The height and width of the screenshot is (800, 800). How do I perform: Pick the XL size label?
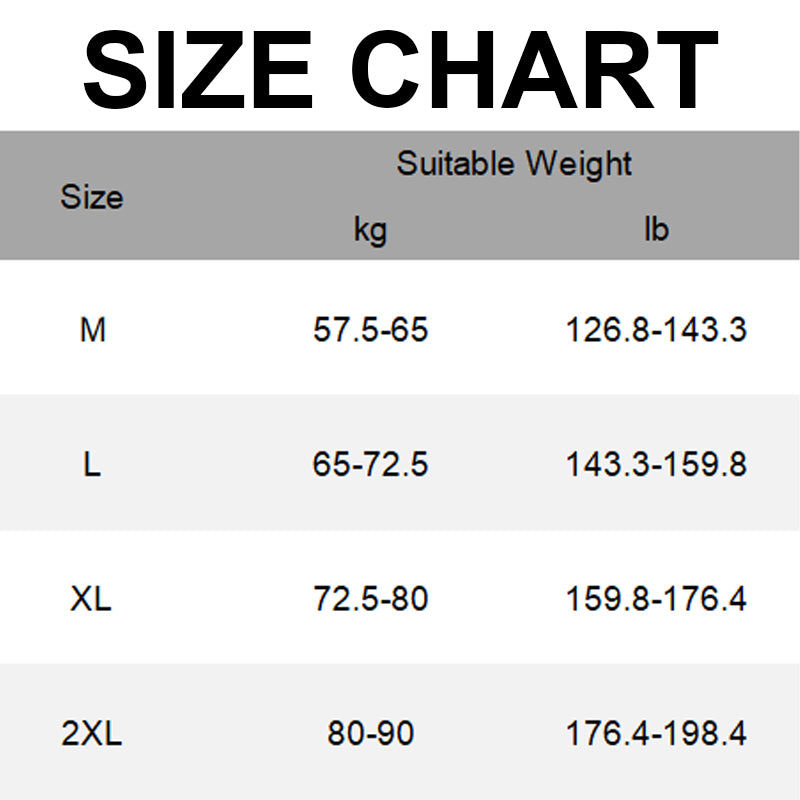(92, 599)
